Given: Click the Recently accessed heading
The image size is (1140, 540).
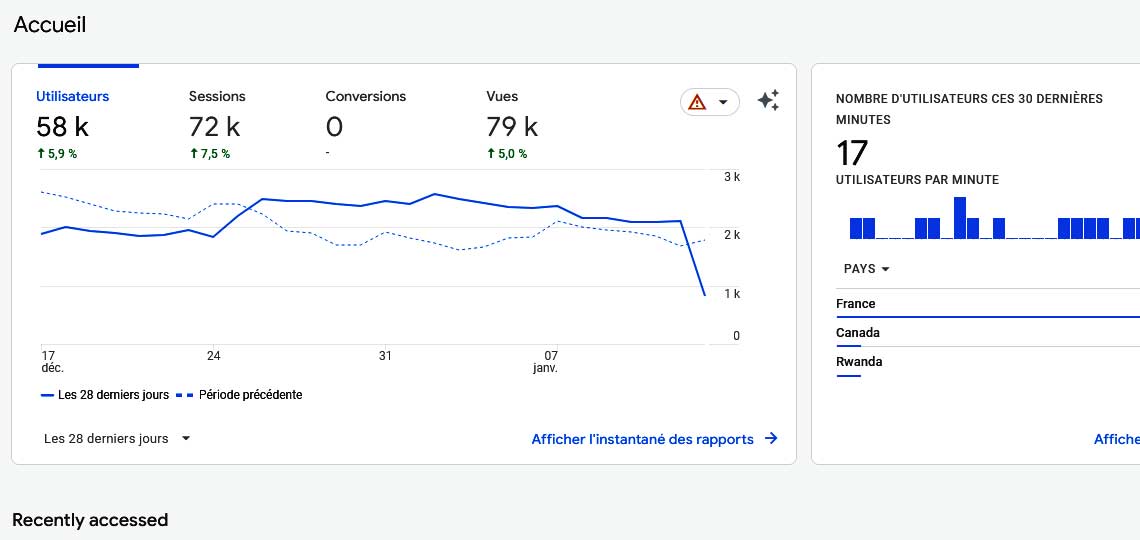Looking at the screenshot, I should point(90,520).
